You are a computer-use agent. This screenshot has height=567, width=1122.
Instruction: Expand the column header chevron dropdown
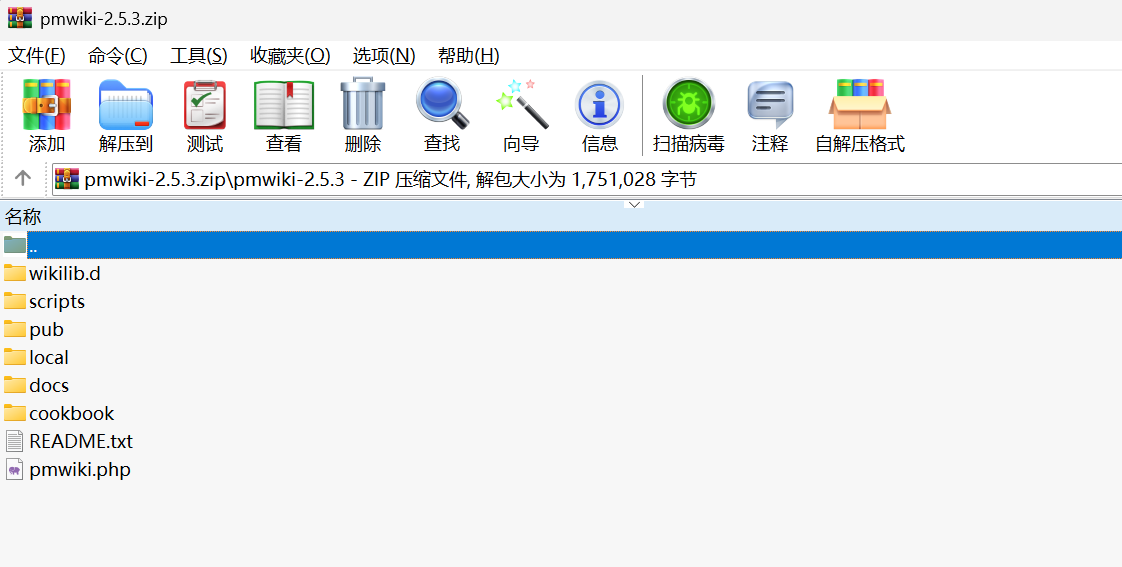coord(634,205)
